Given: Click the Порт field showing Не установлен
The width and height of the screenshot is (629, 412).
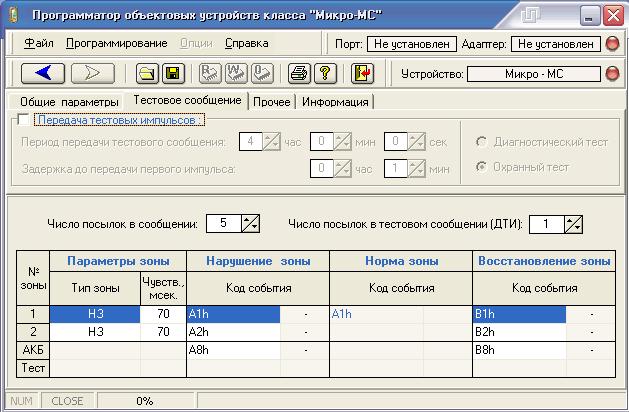Looking at the screenshot, I should coord(412,44).
